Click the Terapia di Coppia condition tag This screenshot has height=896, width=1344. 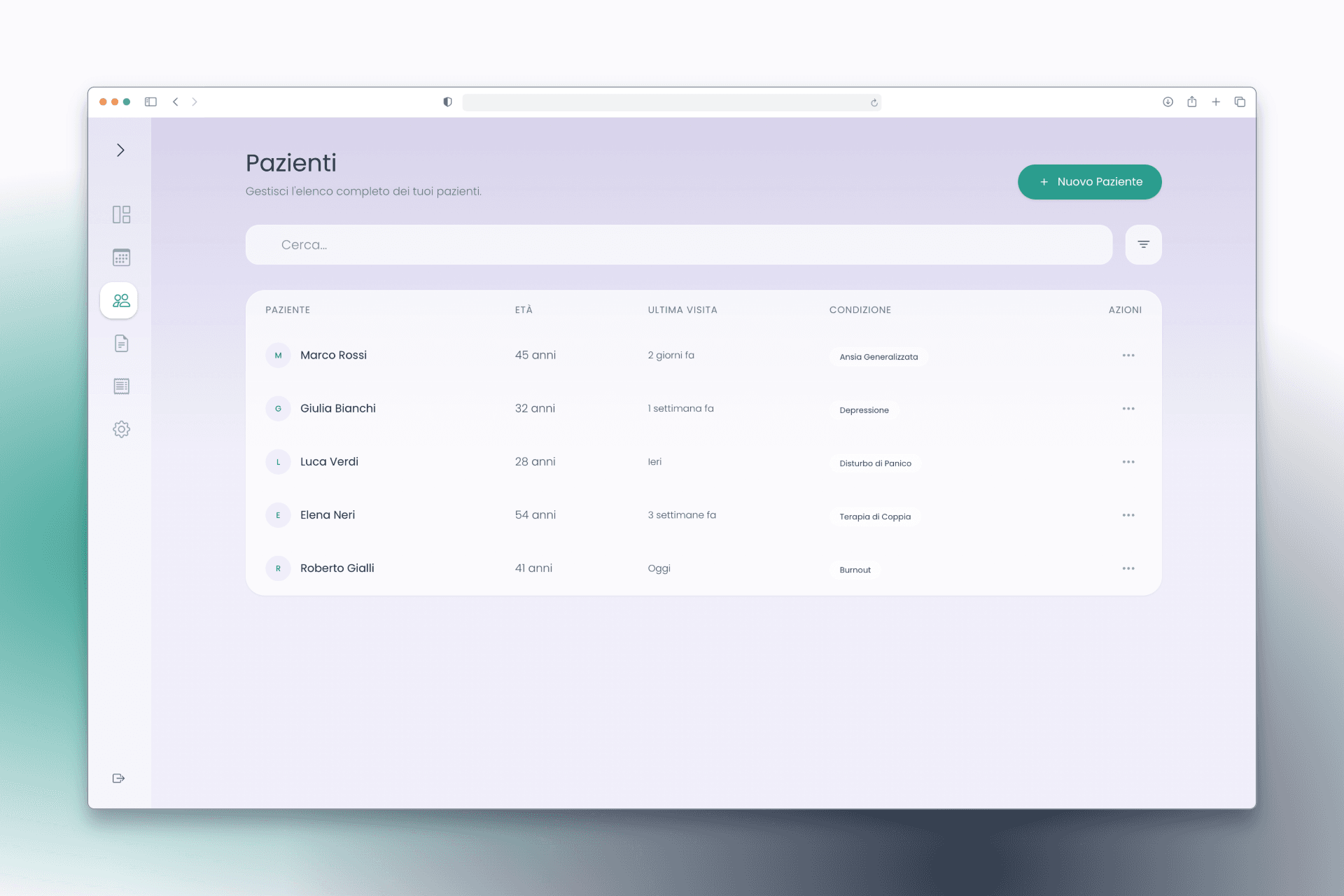875,517
